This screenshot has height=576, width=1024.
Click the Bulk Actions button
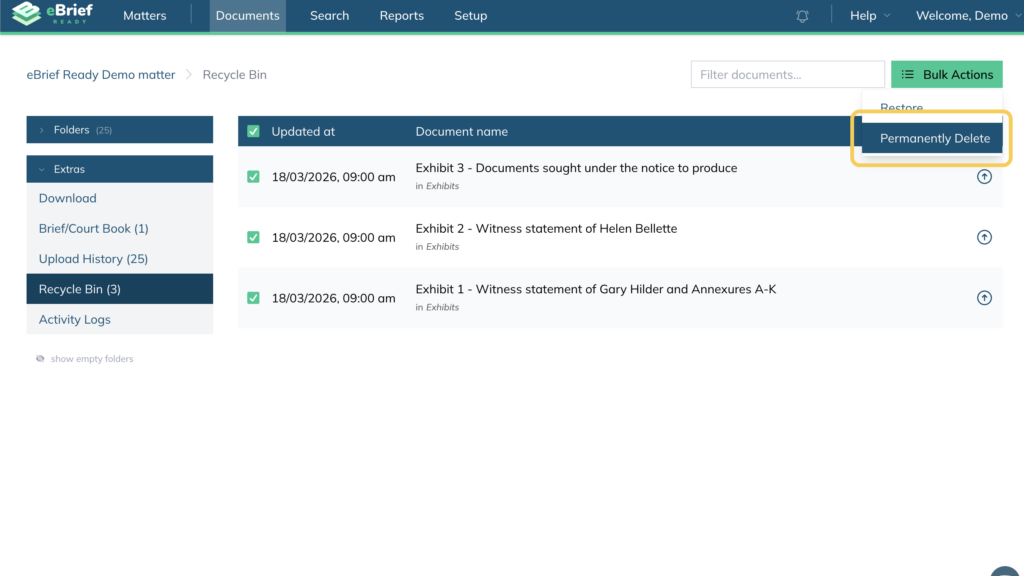coord(946,75)
